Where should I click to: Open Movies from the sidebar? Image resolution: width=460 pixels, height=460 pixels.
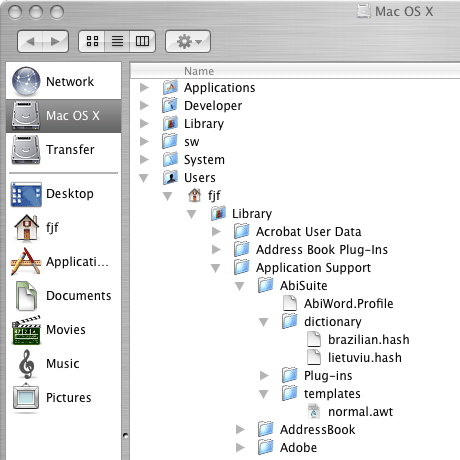tap(63, 330)
